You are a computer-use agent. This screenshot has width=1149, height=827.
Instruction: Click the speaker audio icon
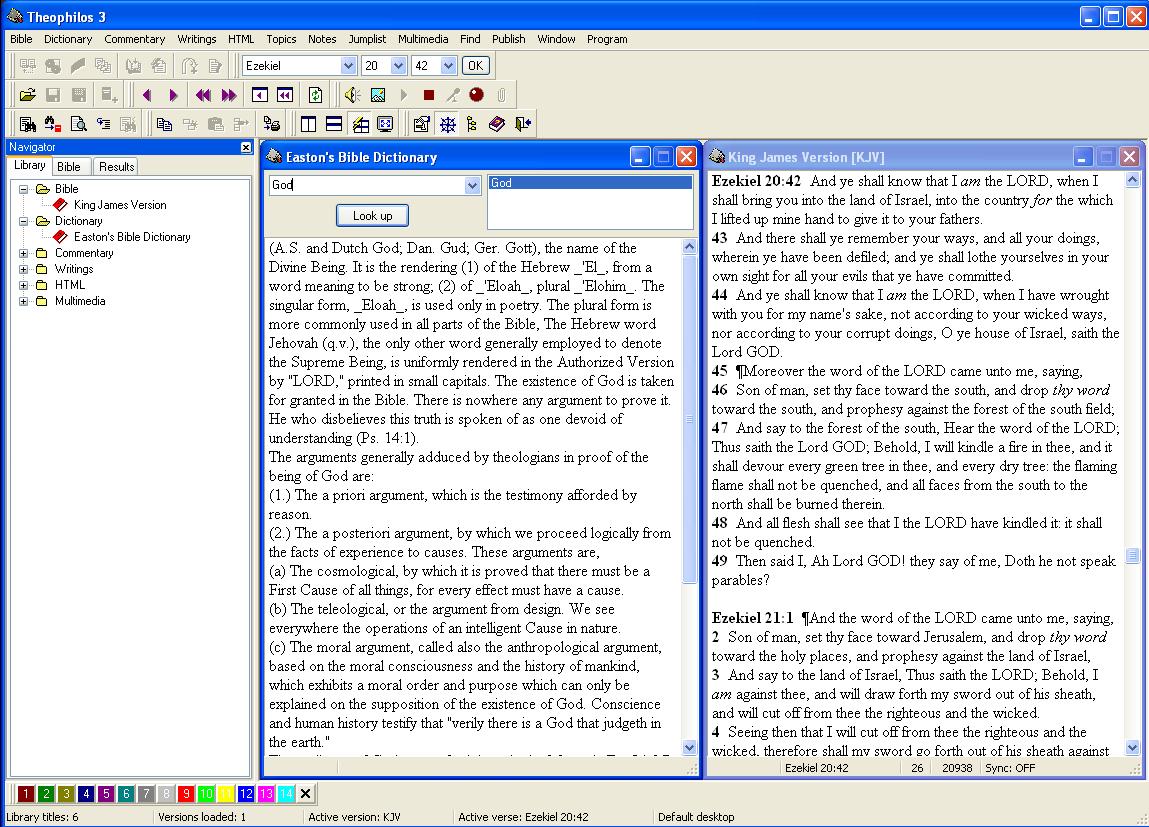point(352,94)
